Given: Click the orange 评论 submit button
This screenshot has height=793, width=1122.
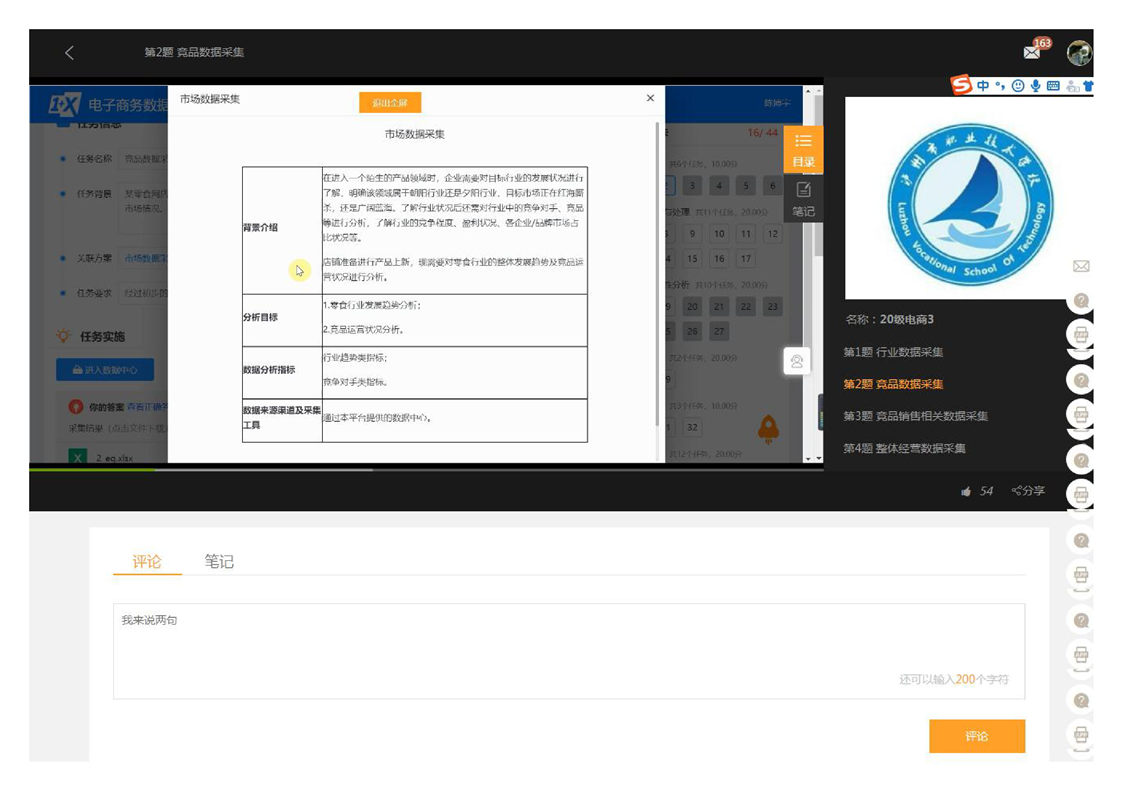Looking at the screenshot, I should 976,736.
